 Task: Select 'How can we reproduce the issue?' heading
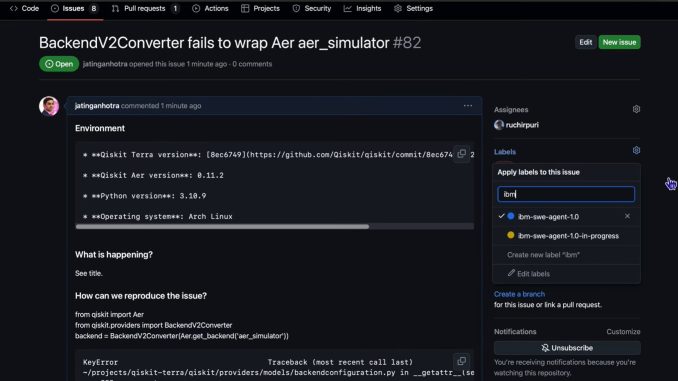click(x=141, y=296)
